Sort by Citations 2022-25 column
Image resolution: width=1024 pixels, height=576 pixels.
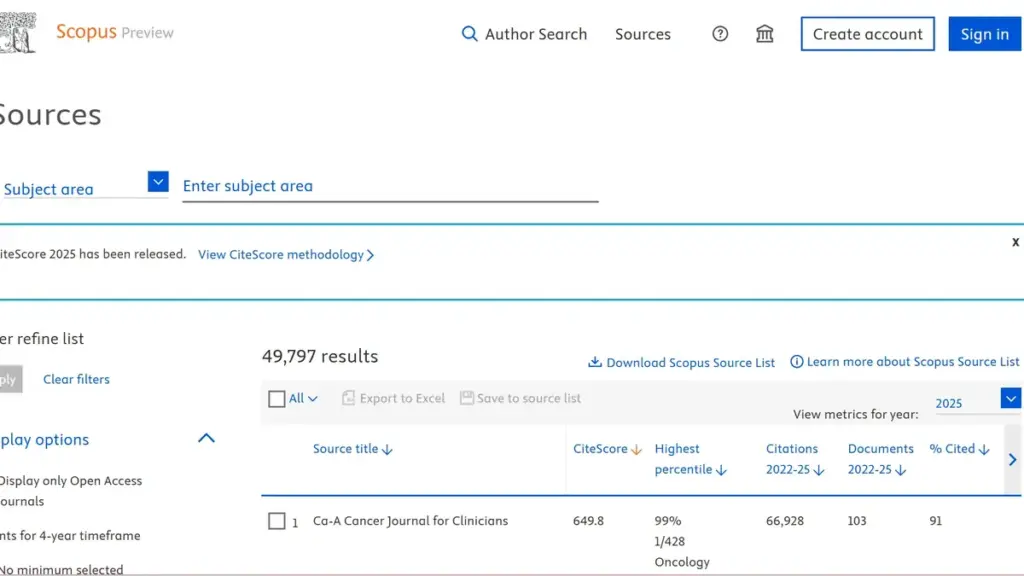pyautogui.click(x=792, y=459)
